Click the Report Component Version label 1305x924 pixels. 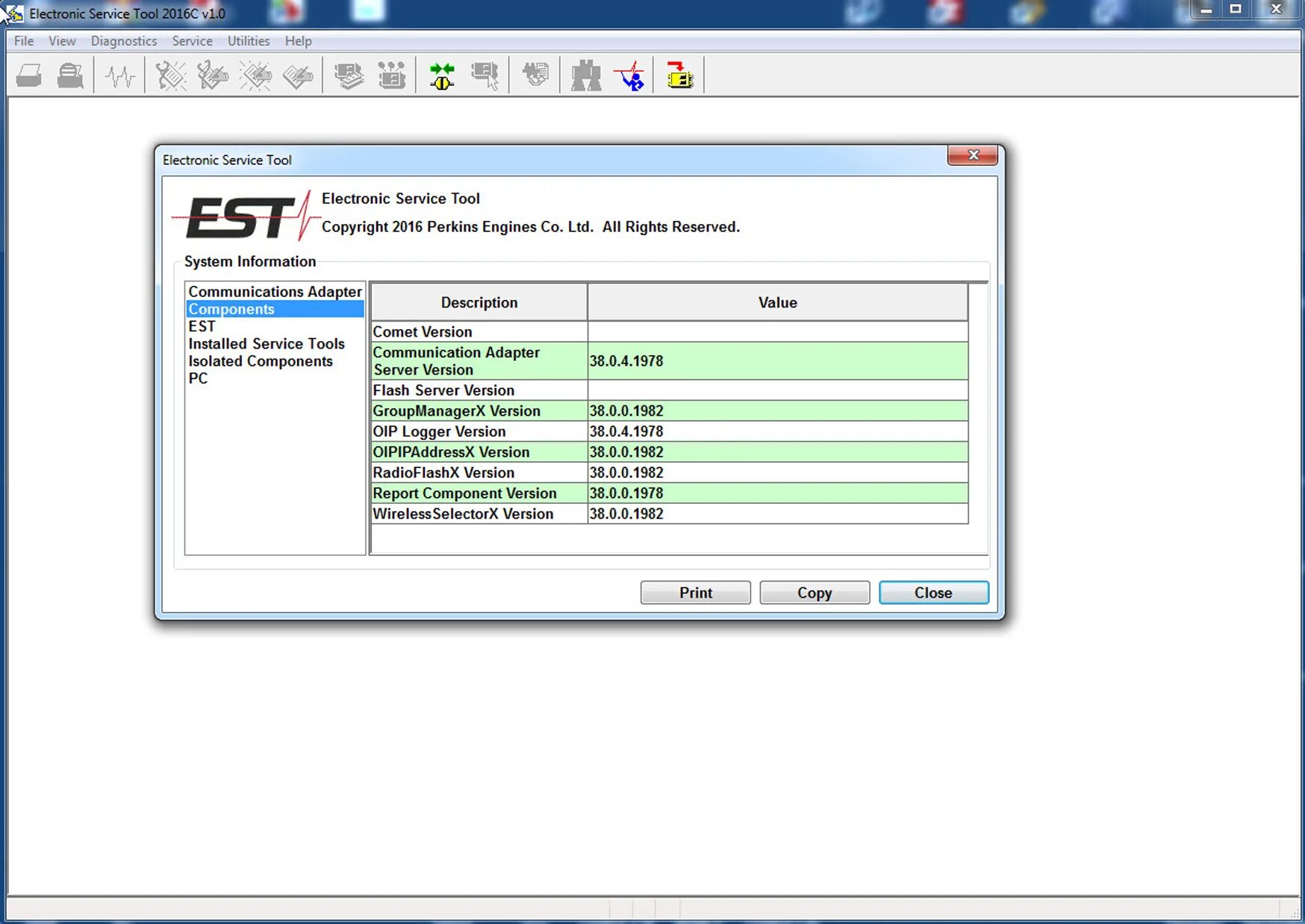[x=464, y=493]
